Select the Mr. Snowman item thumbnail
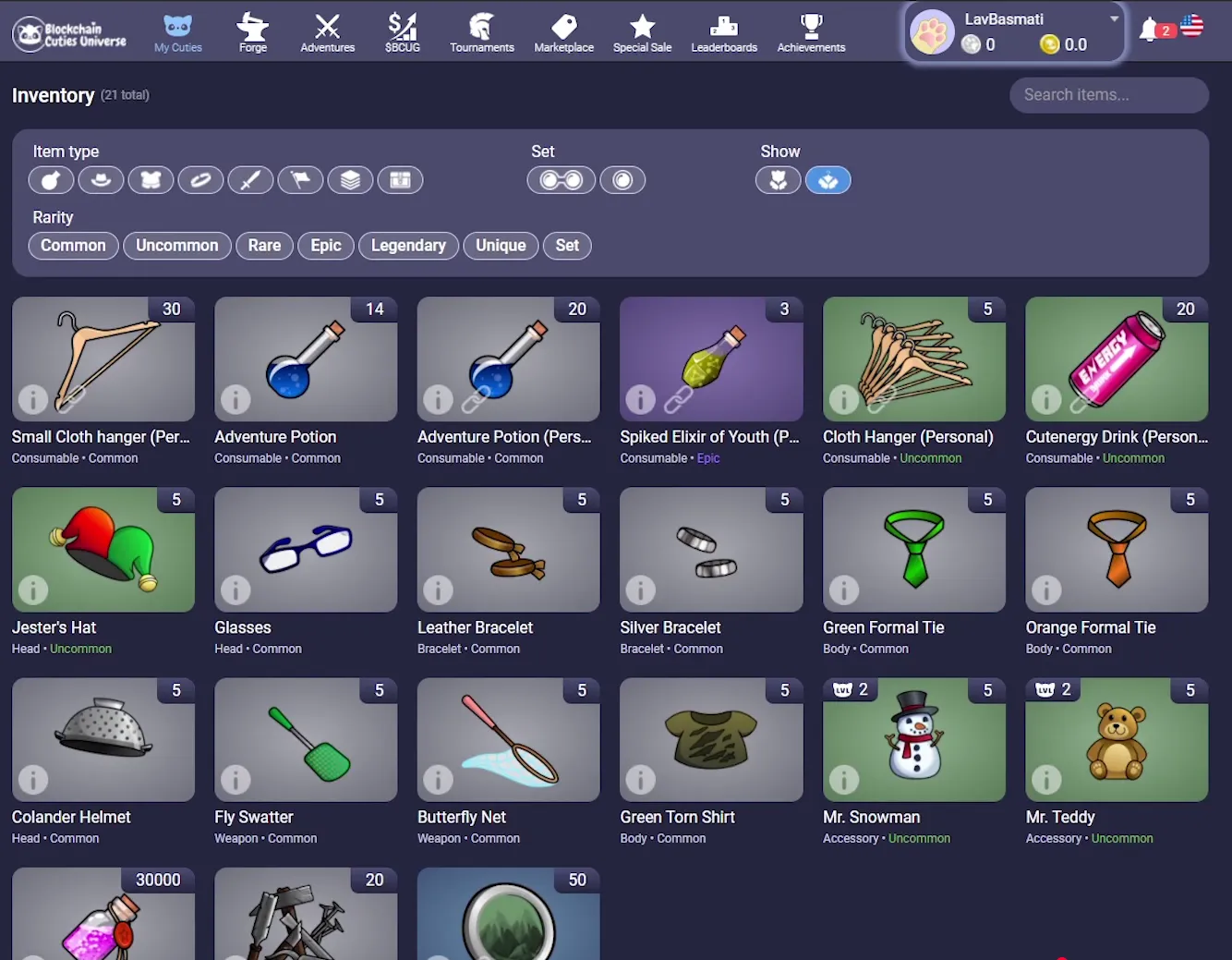Image resolution: width=1232 pixels, height=960 pixels. pyautogui.click(x=914, y=740)
